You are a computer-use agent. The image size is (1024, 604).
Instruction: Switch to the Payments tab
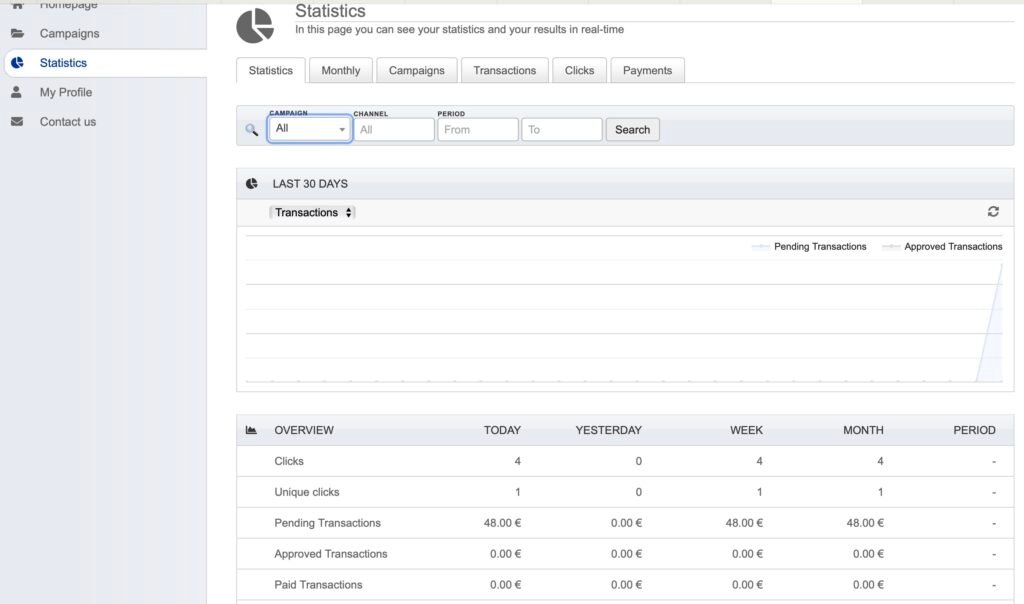coord(647,71)
